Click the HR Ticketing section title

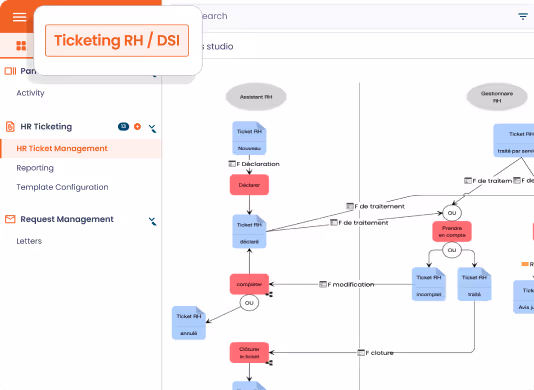tap(46, 126)
